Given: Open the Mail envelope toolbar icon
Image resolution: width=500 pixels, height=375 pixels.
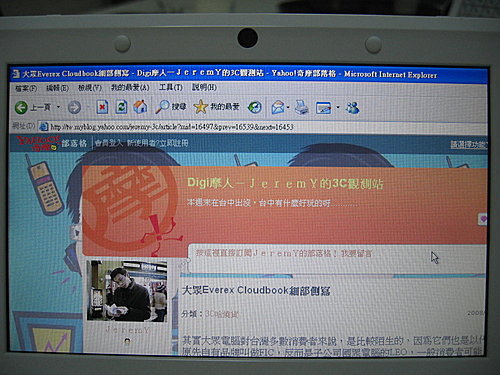Looking at the screenshot, I should tap(278, 107).
